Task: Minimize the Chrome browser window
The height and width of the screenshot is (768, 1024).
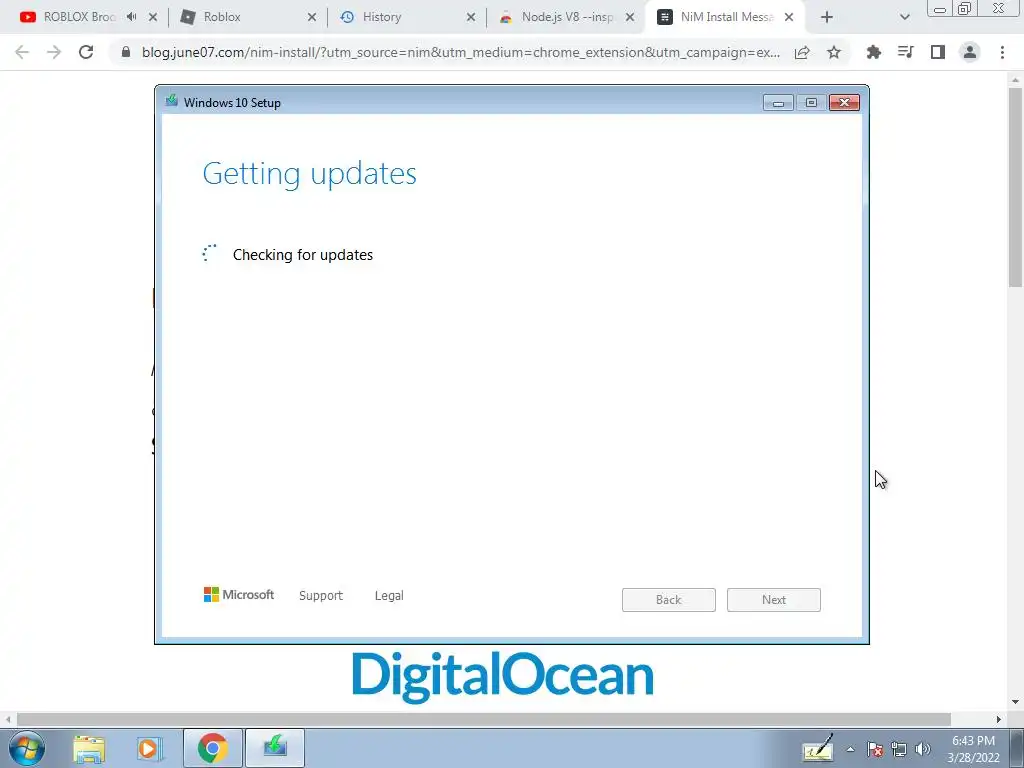Action: pyautogui.click(x=940, y=8)
